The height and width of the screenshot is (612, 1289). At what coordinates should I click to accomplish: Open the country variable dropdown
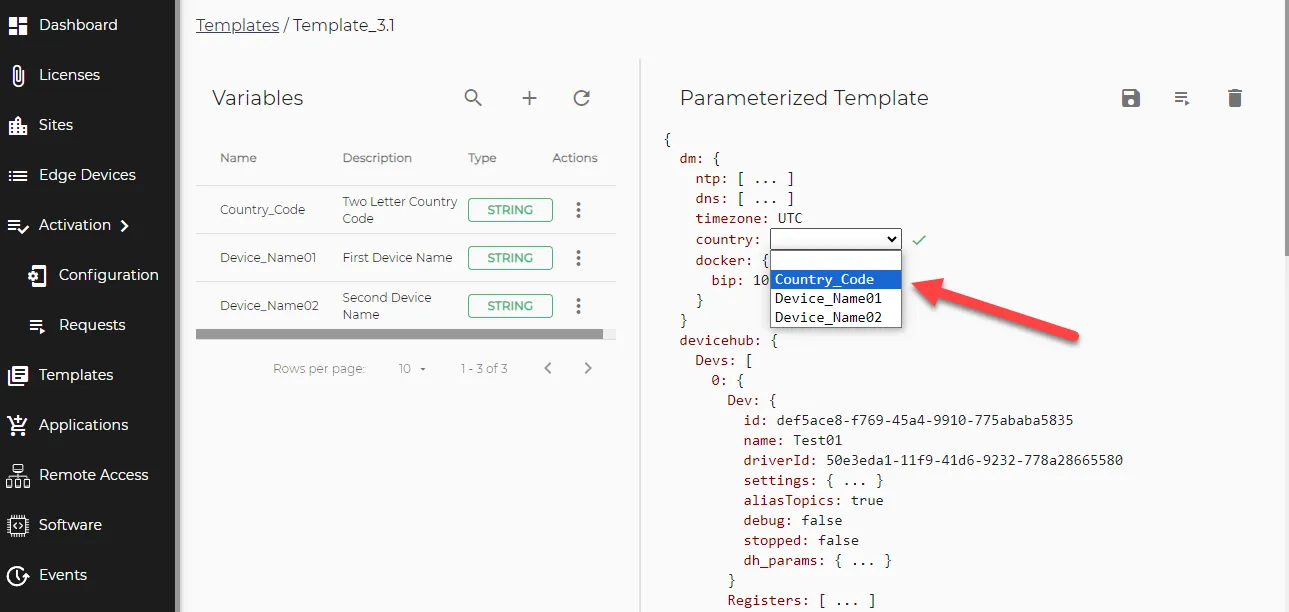[835, 239]
